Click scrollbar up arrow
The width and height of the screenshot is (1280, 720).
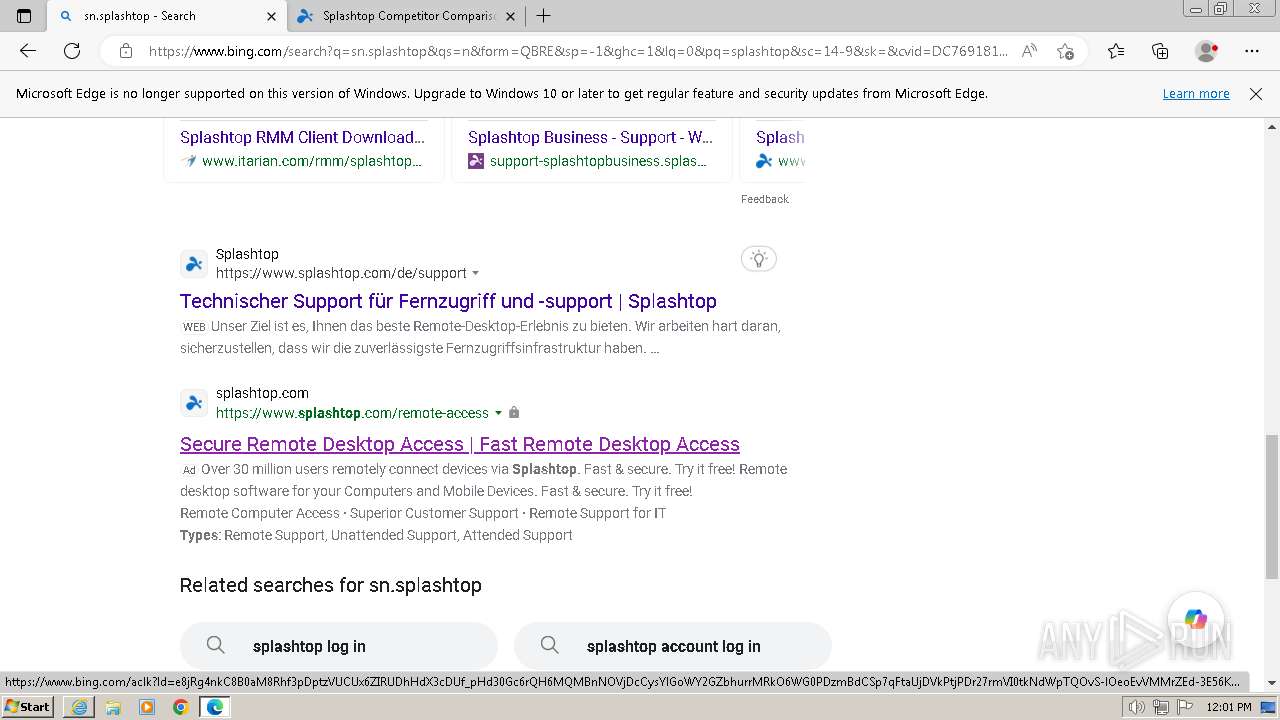(1272, 127)
